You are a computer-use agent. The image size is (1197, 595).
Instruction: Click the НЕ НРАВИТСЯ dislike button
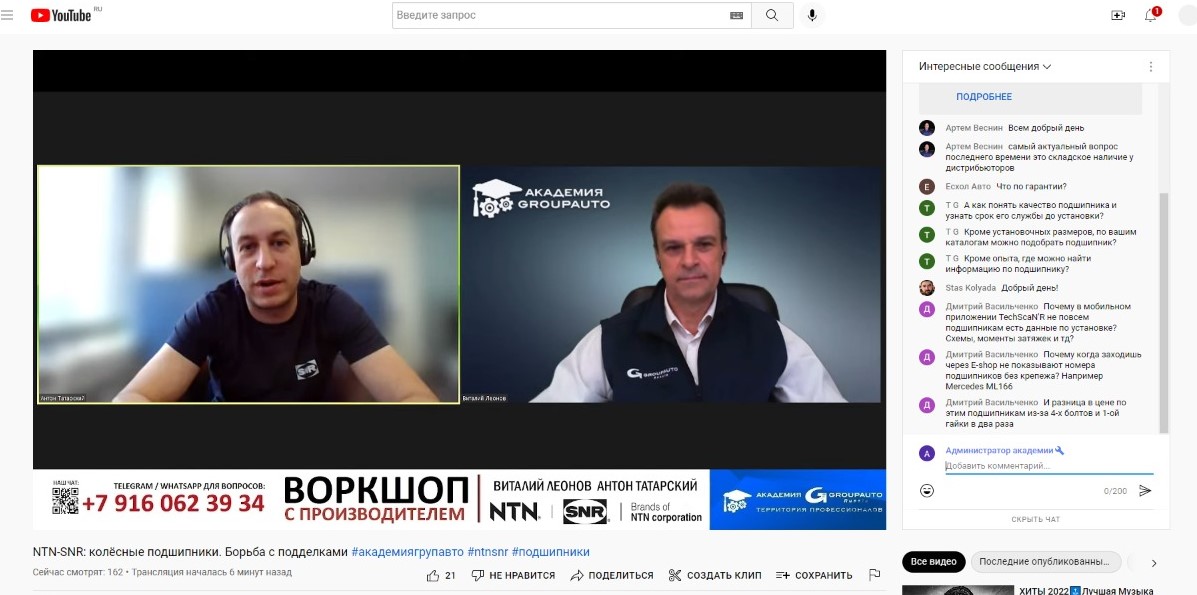click(x=513, y=575)
